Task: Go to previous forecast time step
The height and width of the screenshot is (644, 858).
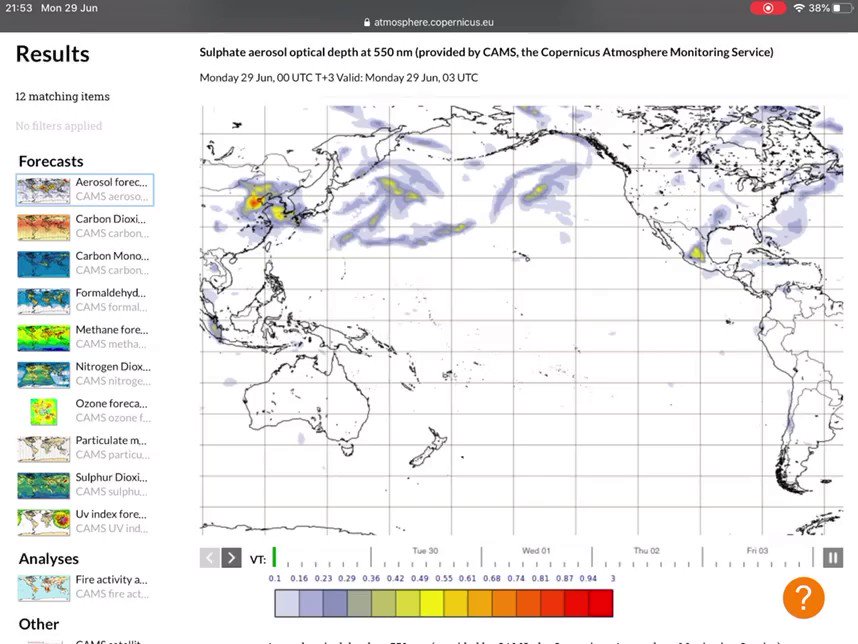Action: tap(210, 558)
